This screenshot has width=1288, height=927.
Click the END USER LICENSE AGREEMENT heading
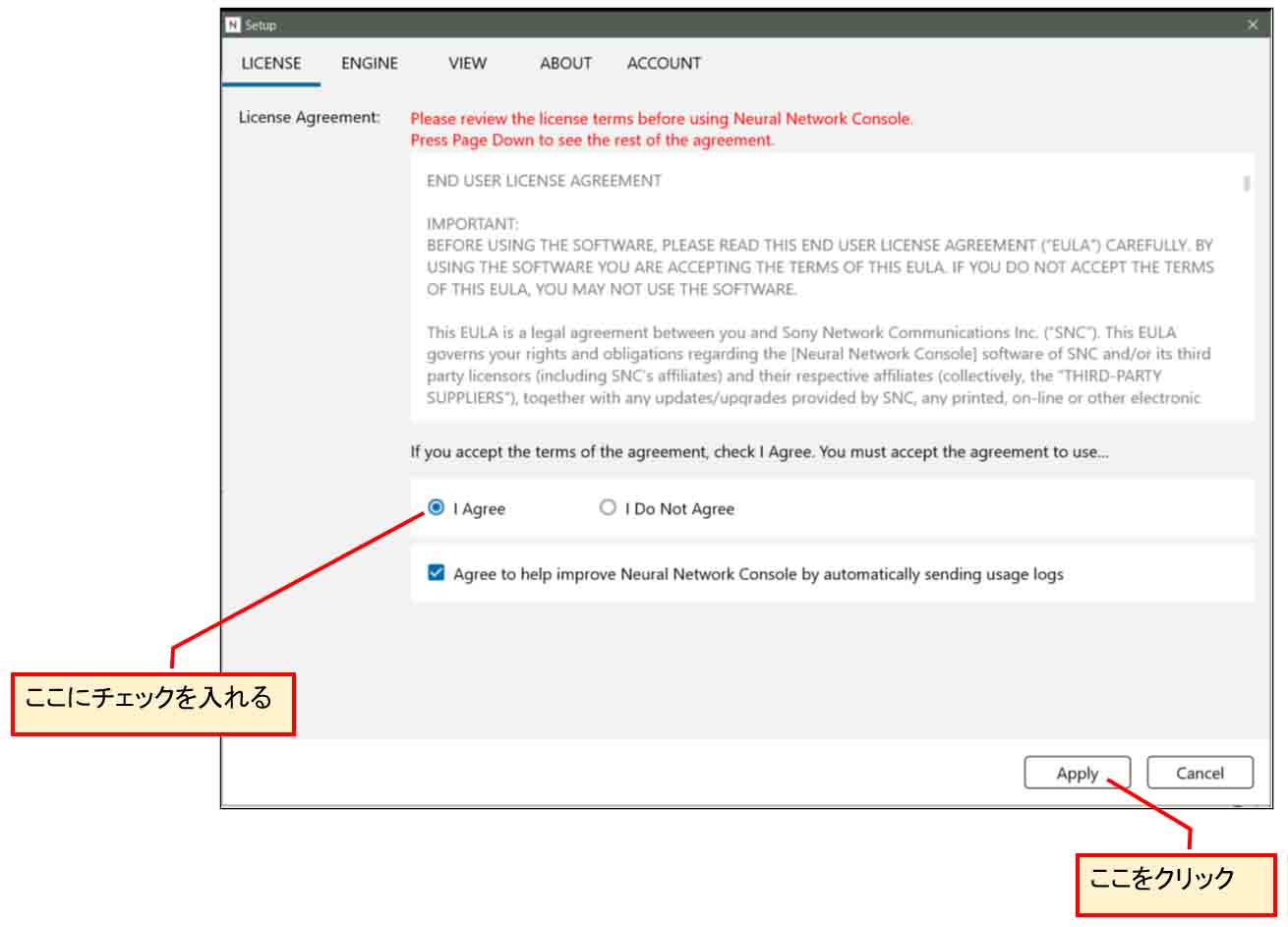pyautogui.click(x=544, y=181)
